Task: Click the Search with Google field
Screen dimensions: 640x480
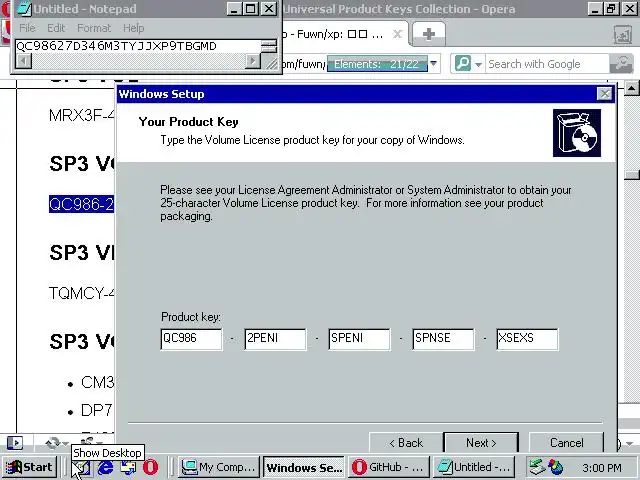Action: (x=547, y=64)
